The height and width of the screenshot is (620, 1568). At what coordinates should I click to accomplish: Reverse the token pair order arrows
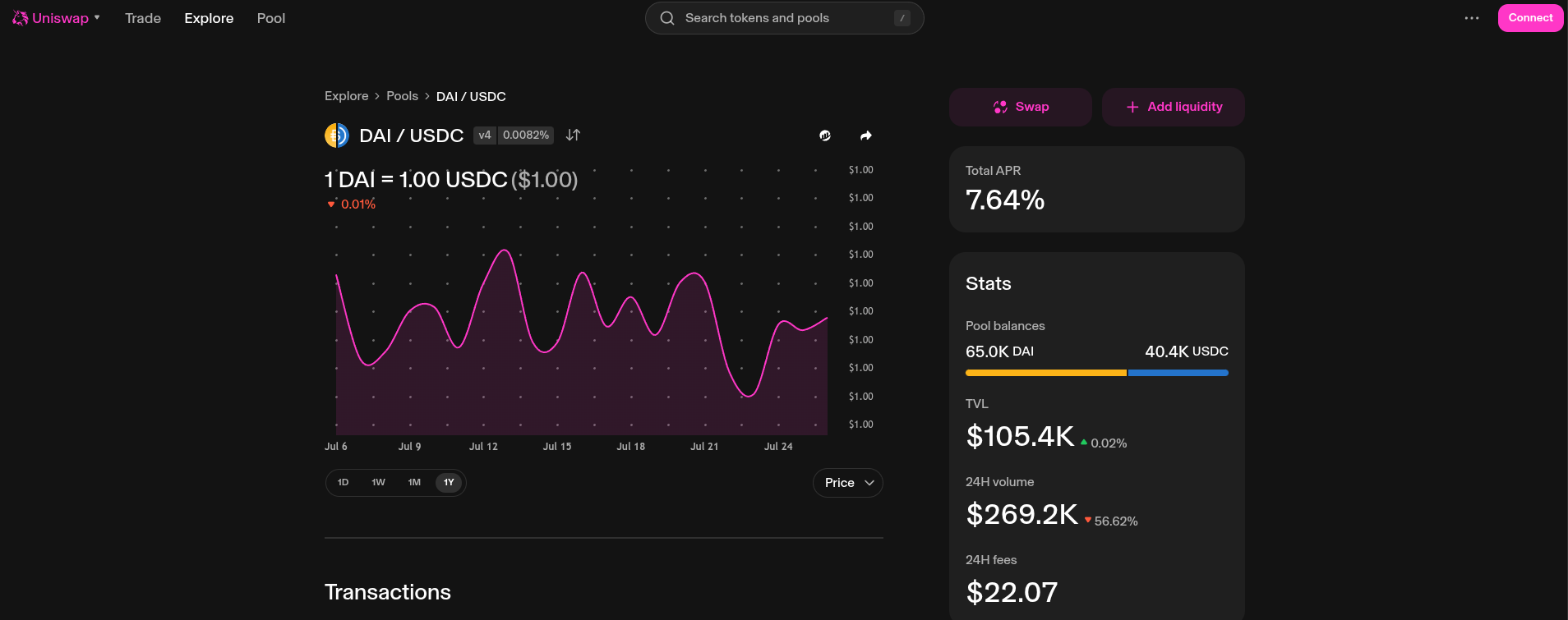[x=574, y=135]
